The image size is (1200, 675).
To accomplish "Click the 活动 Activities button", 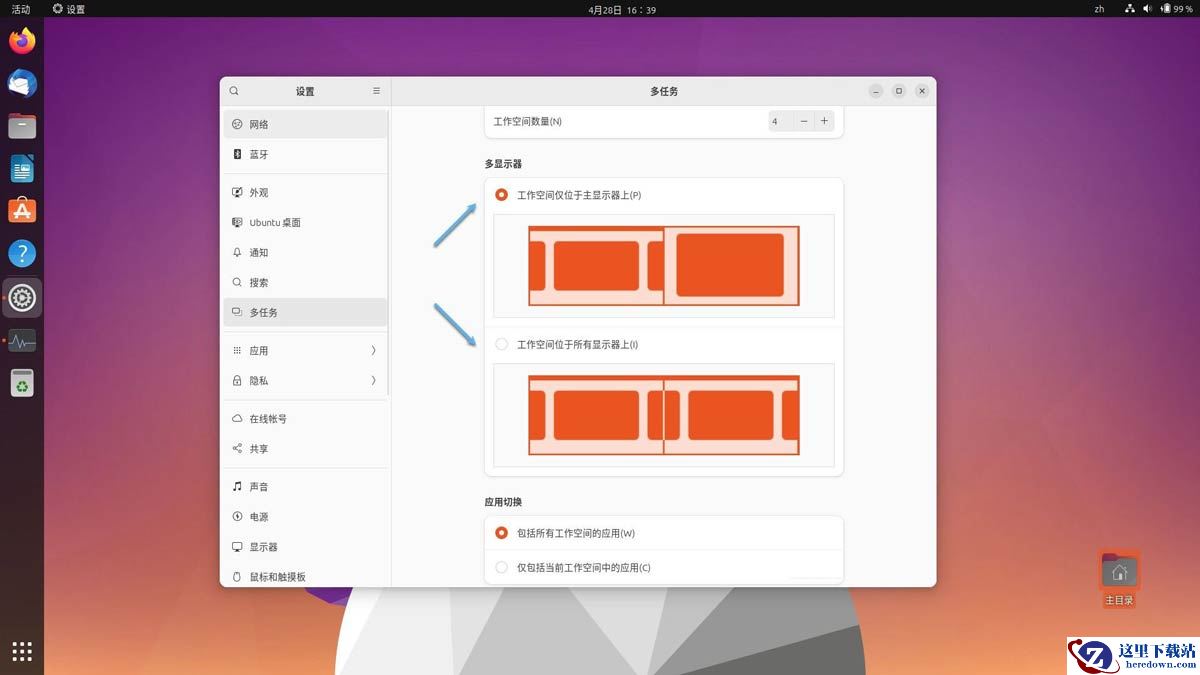I will [x=21, y=9].
